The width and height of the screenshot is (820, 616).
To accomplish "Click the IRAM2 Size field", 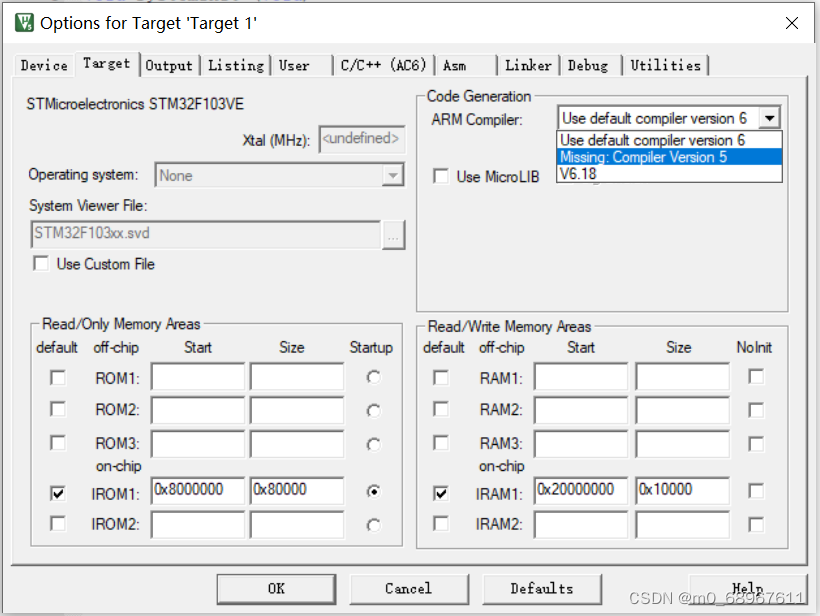I will click(x=682, y=524).
